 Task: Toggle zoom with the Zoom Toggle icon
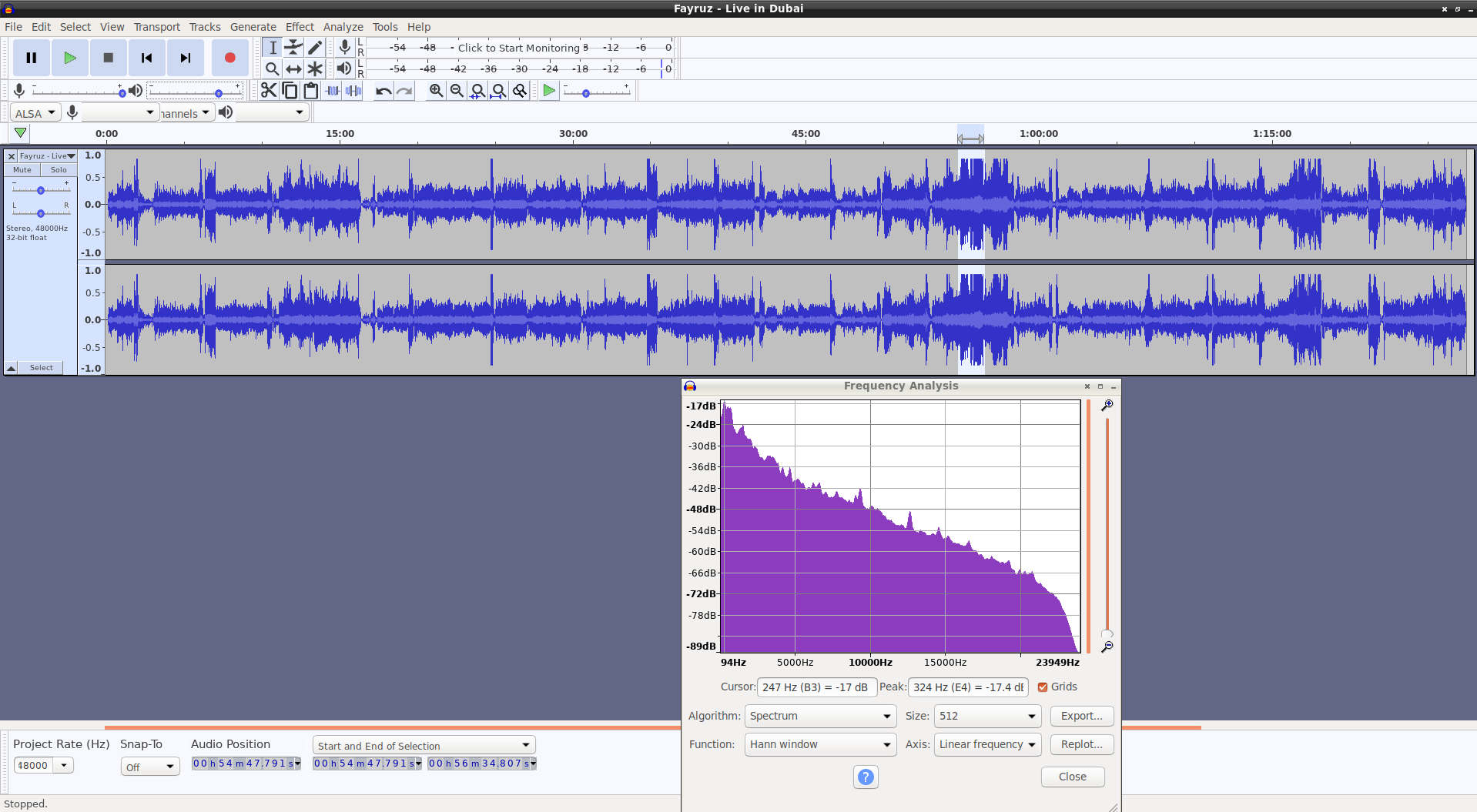tap(520, 91)
